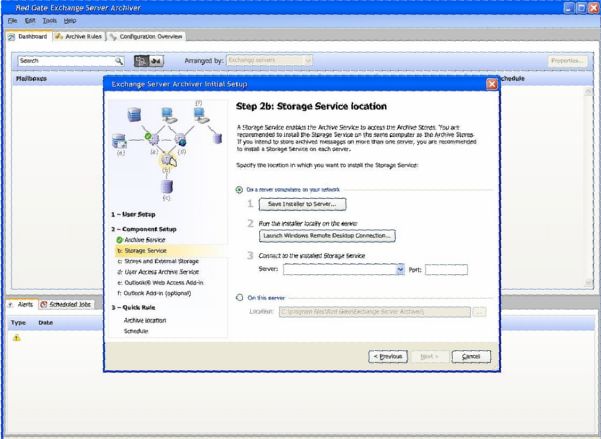Select 'On a server somewhere on your network'
601x439 pixels.
pyautogui.click(x=239, y=190)
